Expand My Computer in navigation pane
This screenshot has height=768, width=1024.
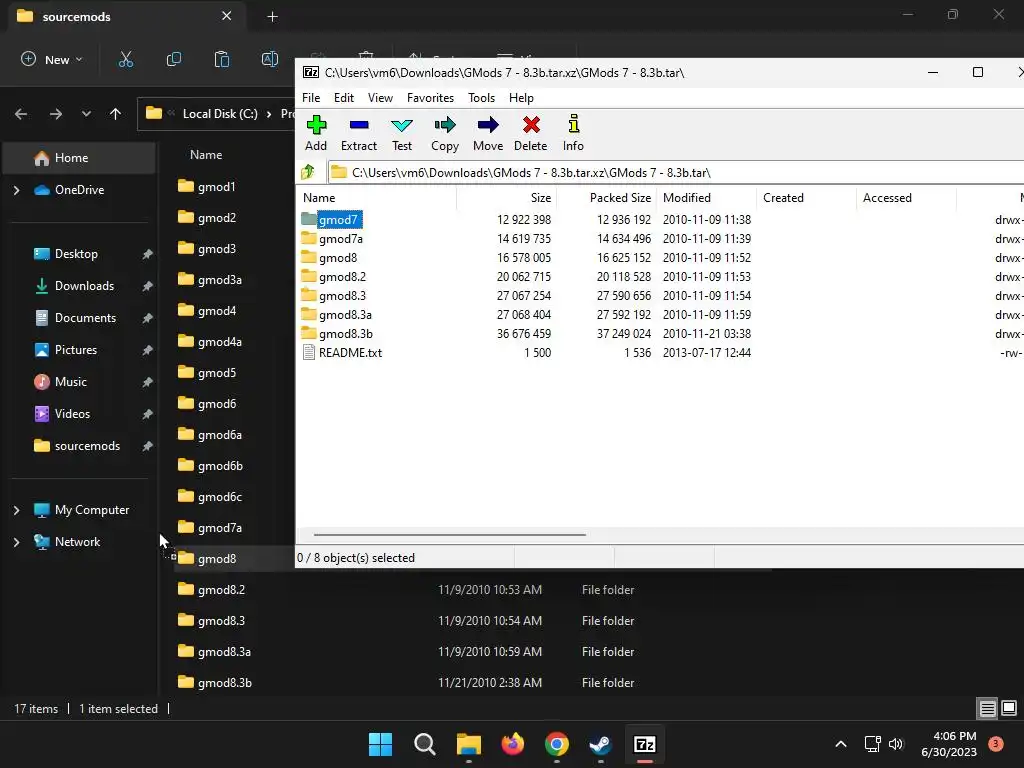16,510
